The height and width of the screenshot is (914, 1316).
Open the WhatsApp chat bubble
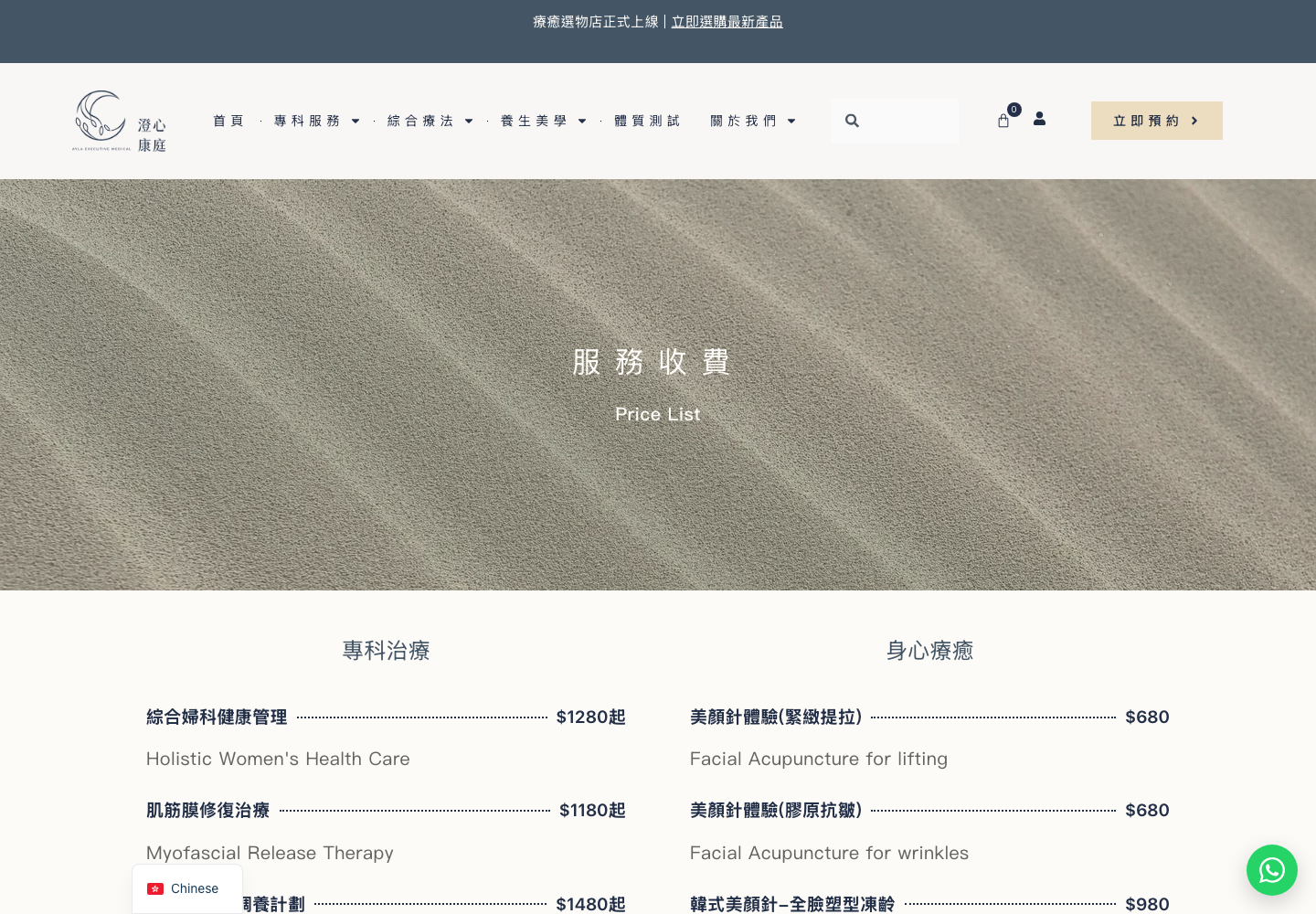[1272, 870]
